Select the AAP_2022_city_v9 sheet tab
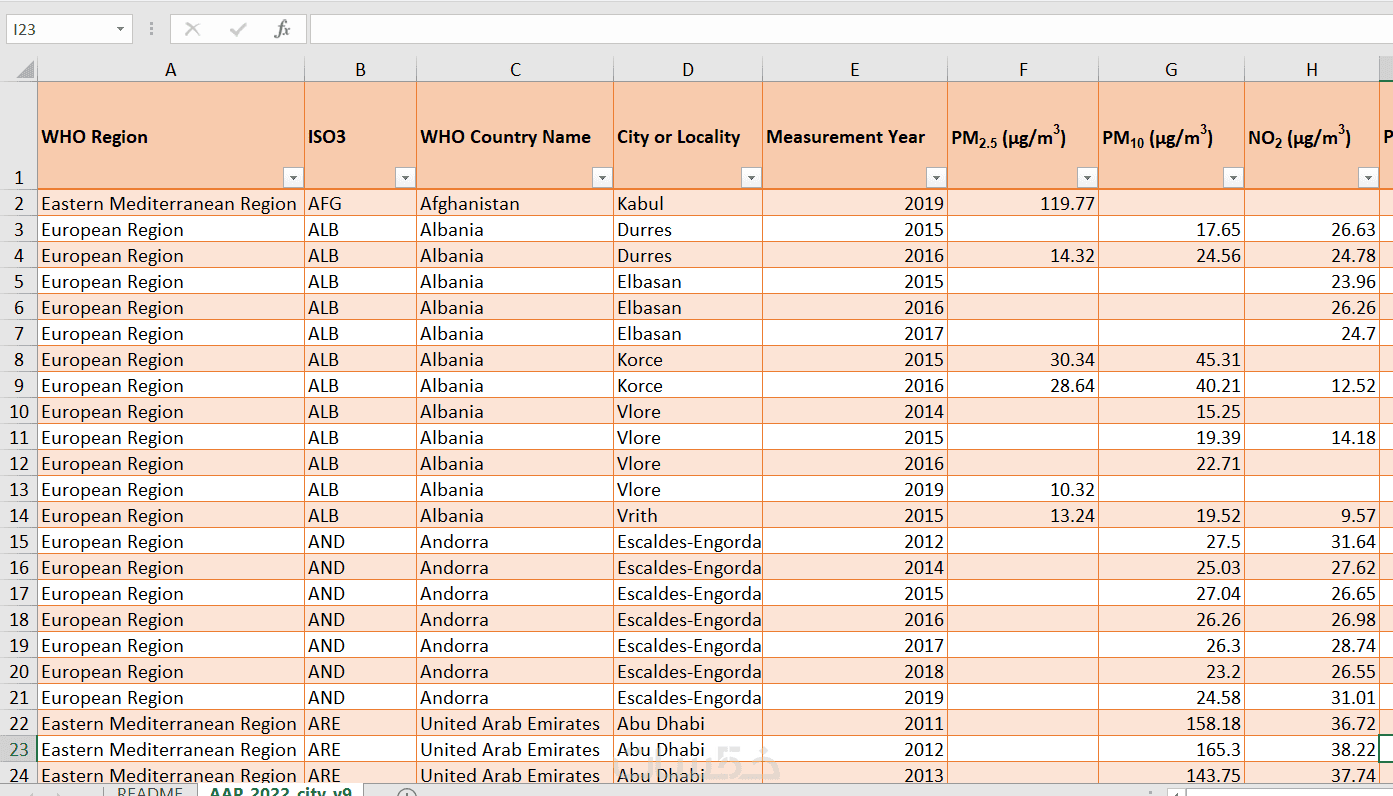This screenshot has height=796, width=1393. [281, 791]
